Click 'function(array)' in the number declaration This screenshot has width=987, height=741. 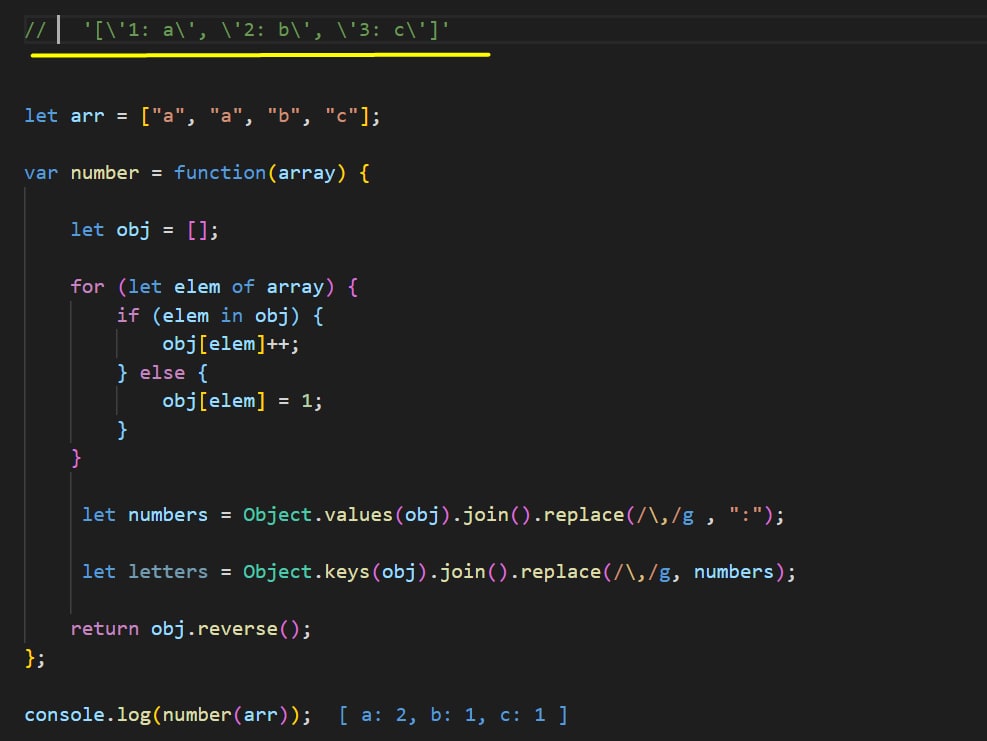[260, 173]
